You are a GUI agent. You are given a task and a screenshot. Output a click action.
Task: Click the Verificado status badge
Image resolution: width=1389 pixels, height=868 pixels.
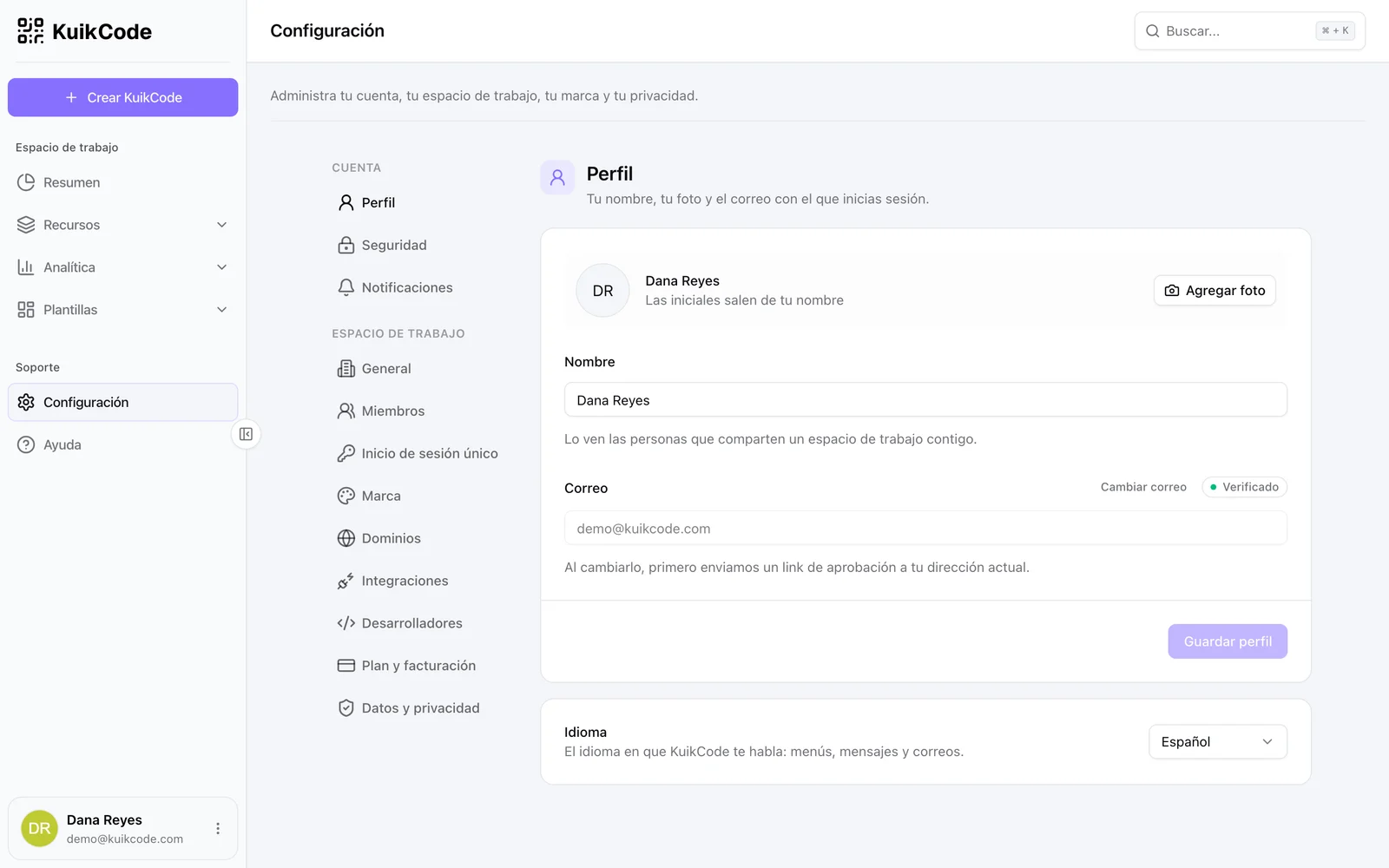1244,487
